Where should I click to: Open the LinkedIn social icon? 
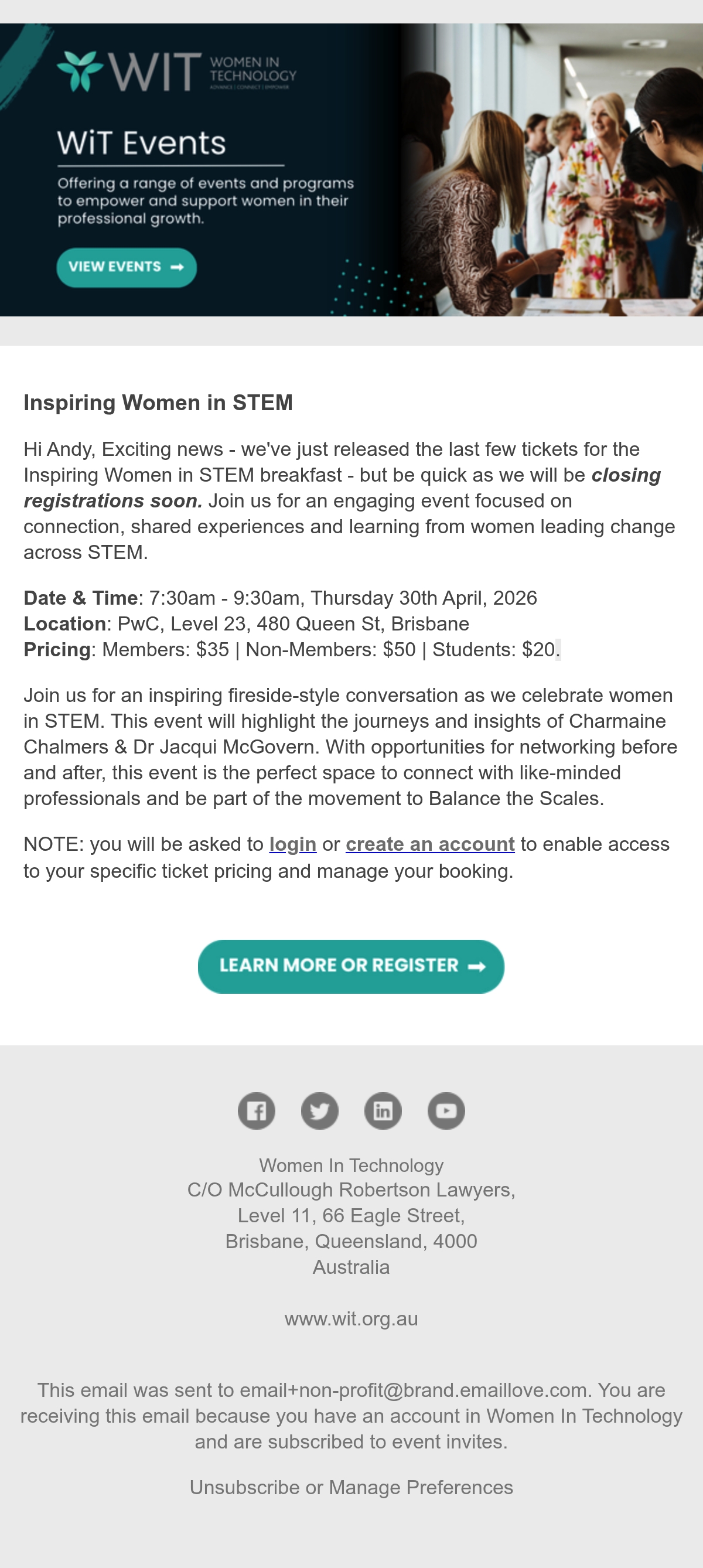click(x=383, y=1111)
